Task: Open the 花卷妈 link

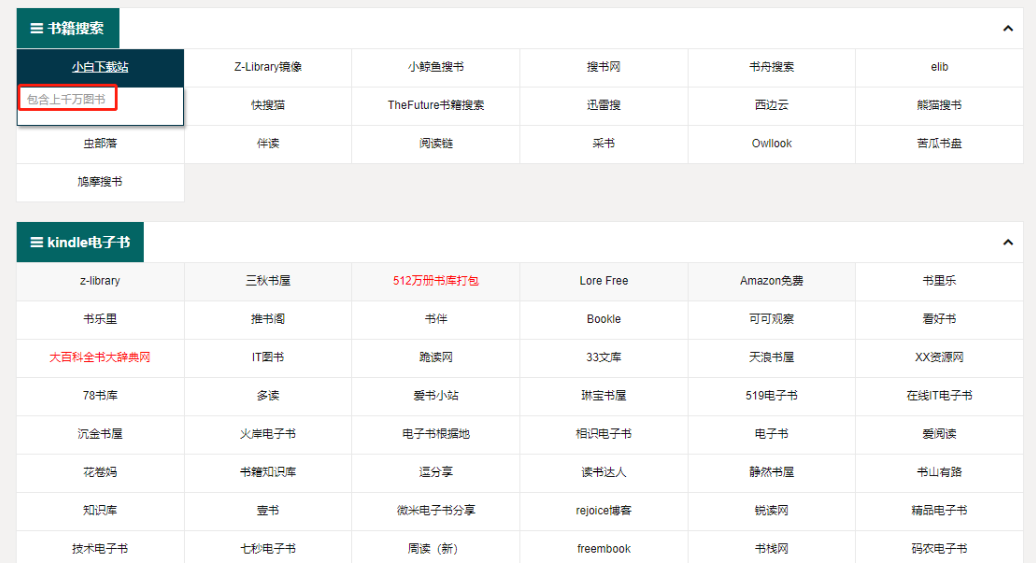Action: point(100,472)
